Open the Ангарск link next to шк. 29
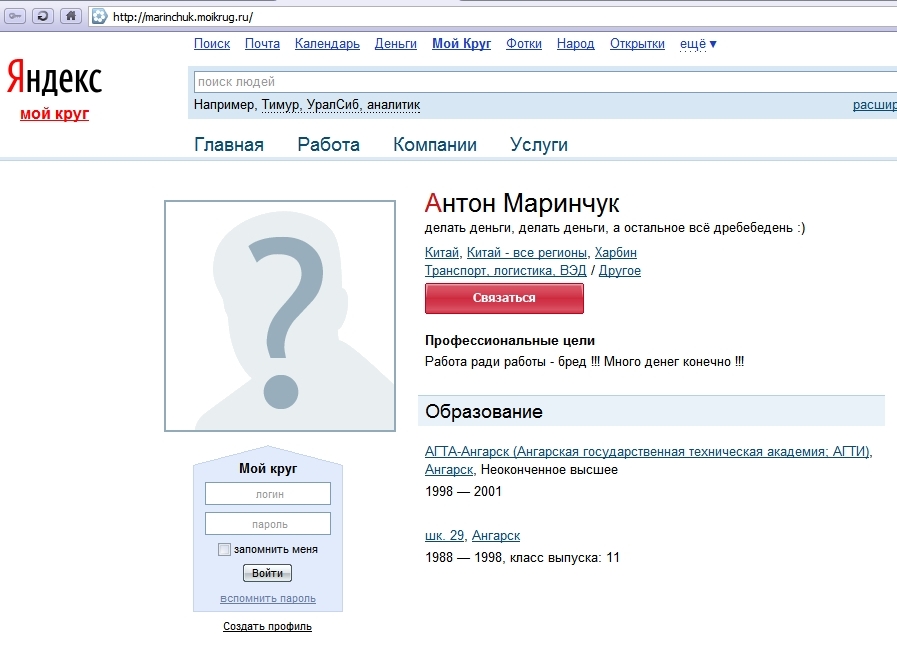This screenshot has width=897, height=649. 495,536
